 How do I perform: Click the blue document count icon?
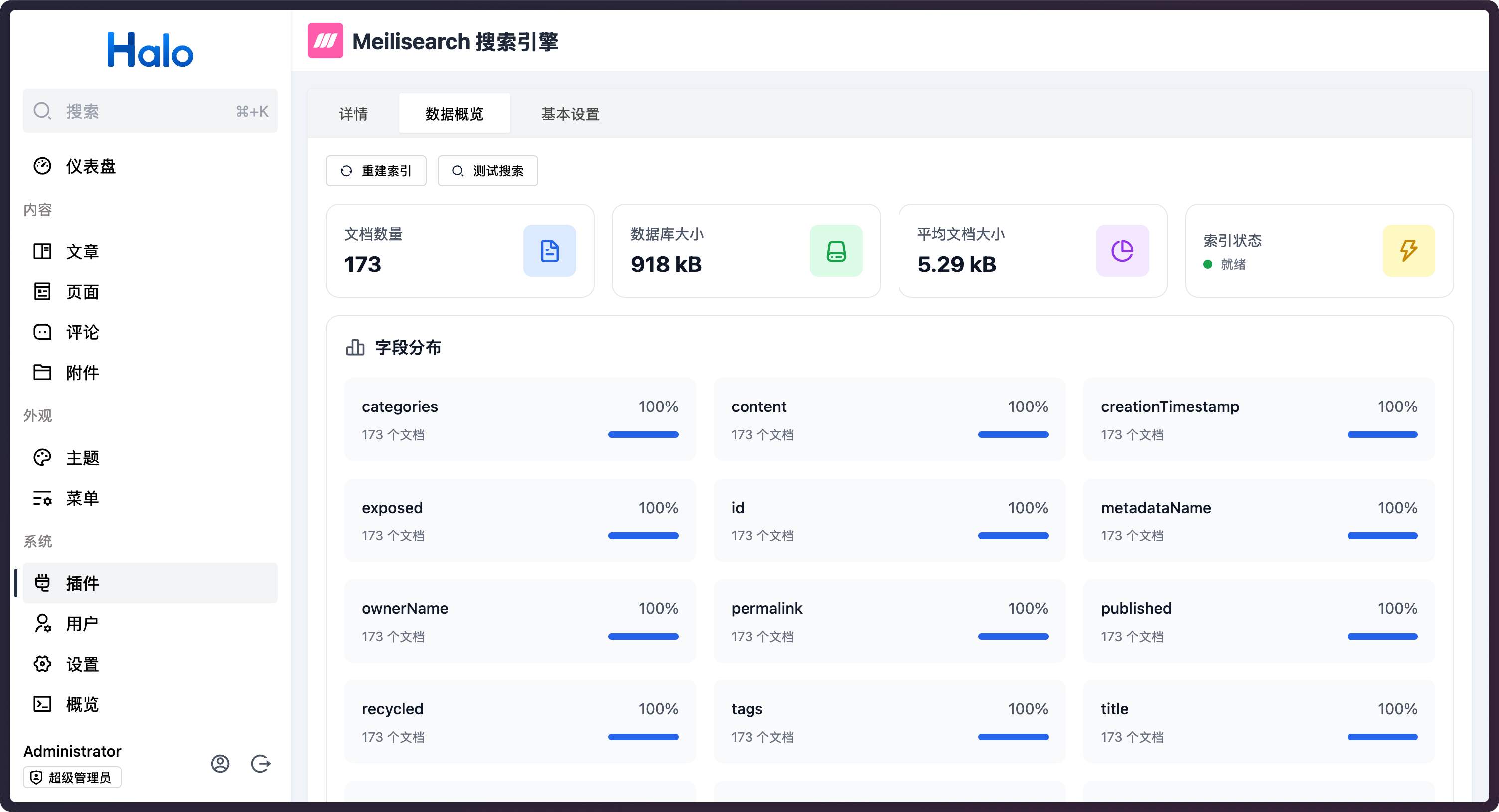pos(549,251)
